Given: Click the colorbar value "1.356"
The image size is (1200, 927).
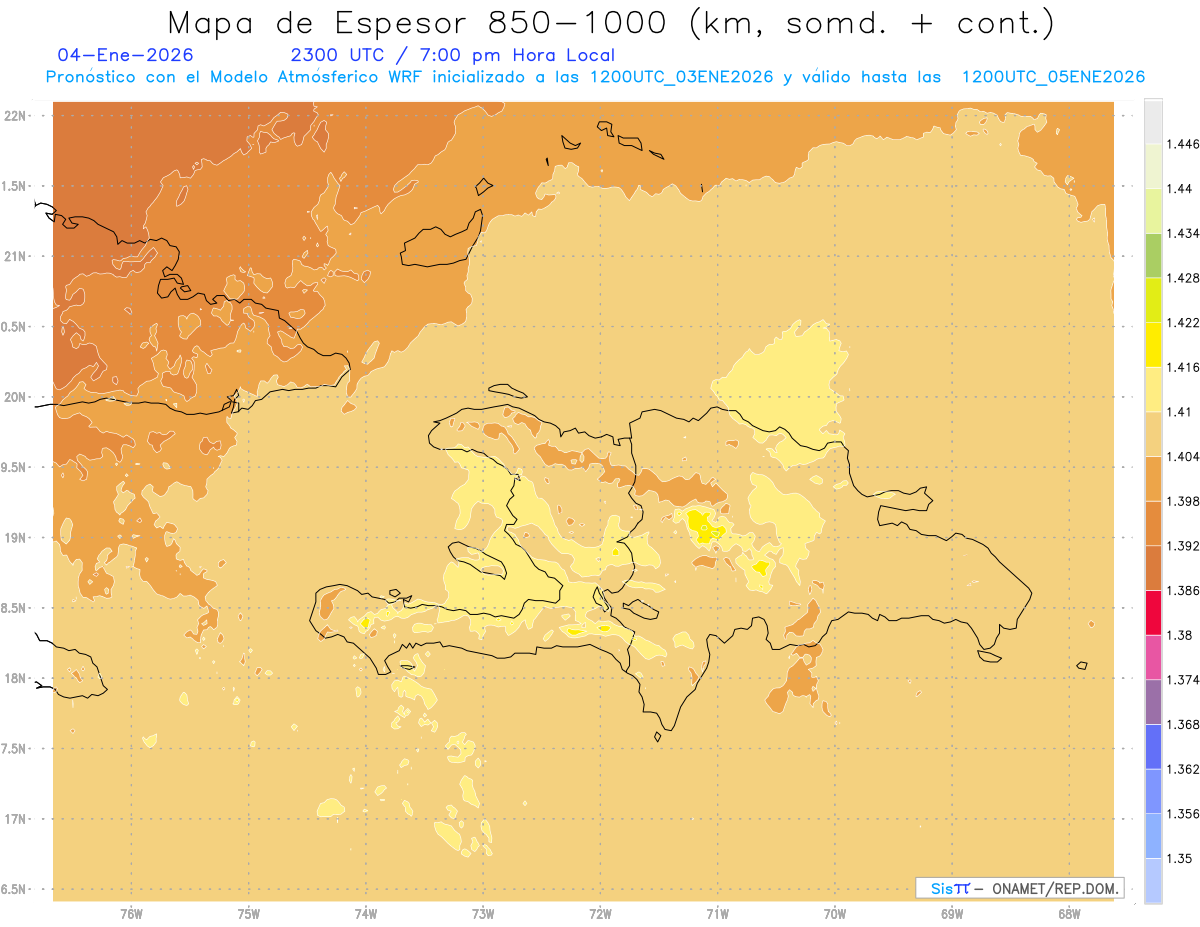Looking at the screenshot, I should click(1183, 814).
